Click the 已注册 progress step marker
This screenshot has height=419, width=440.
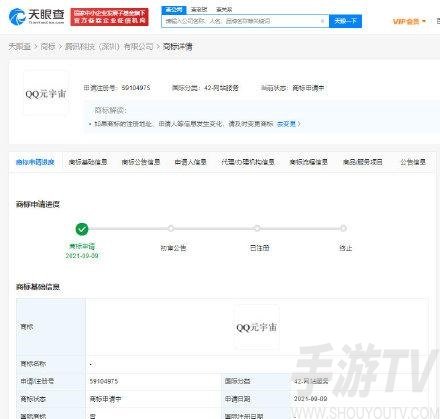(x=257, y=229)
